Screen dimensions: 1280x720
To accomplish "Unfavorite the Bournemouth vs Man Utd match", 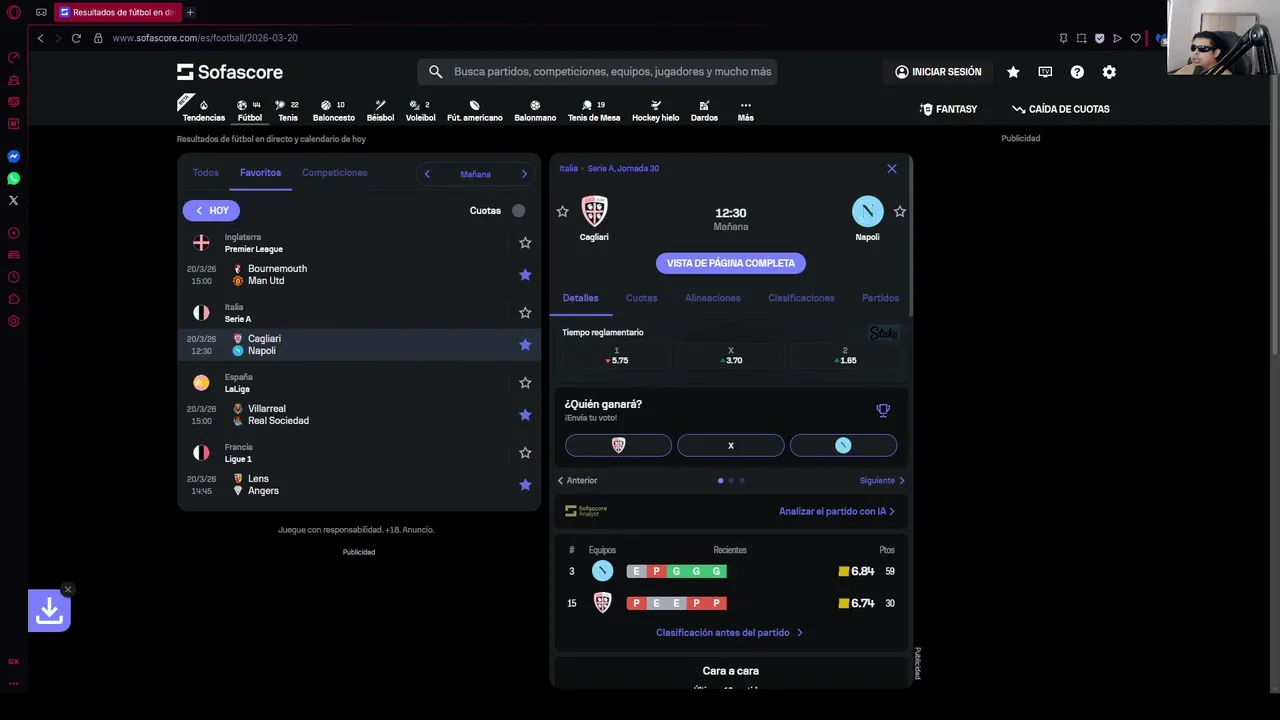I will [x=525, y=275].
